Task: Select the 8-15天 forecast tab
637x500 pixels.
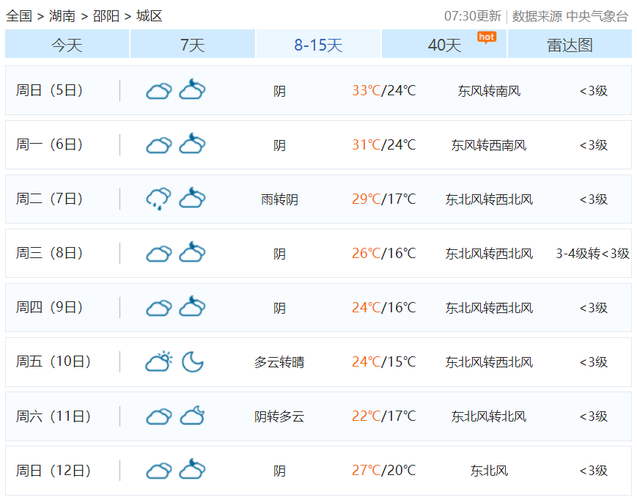Action: 318,44
